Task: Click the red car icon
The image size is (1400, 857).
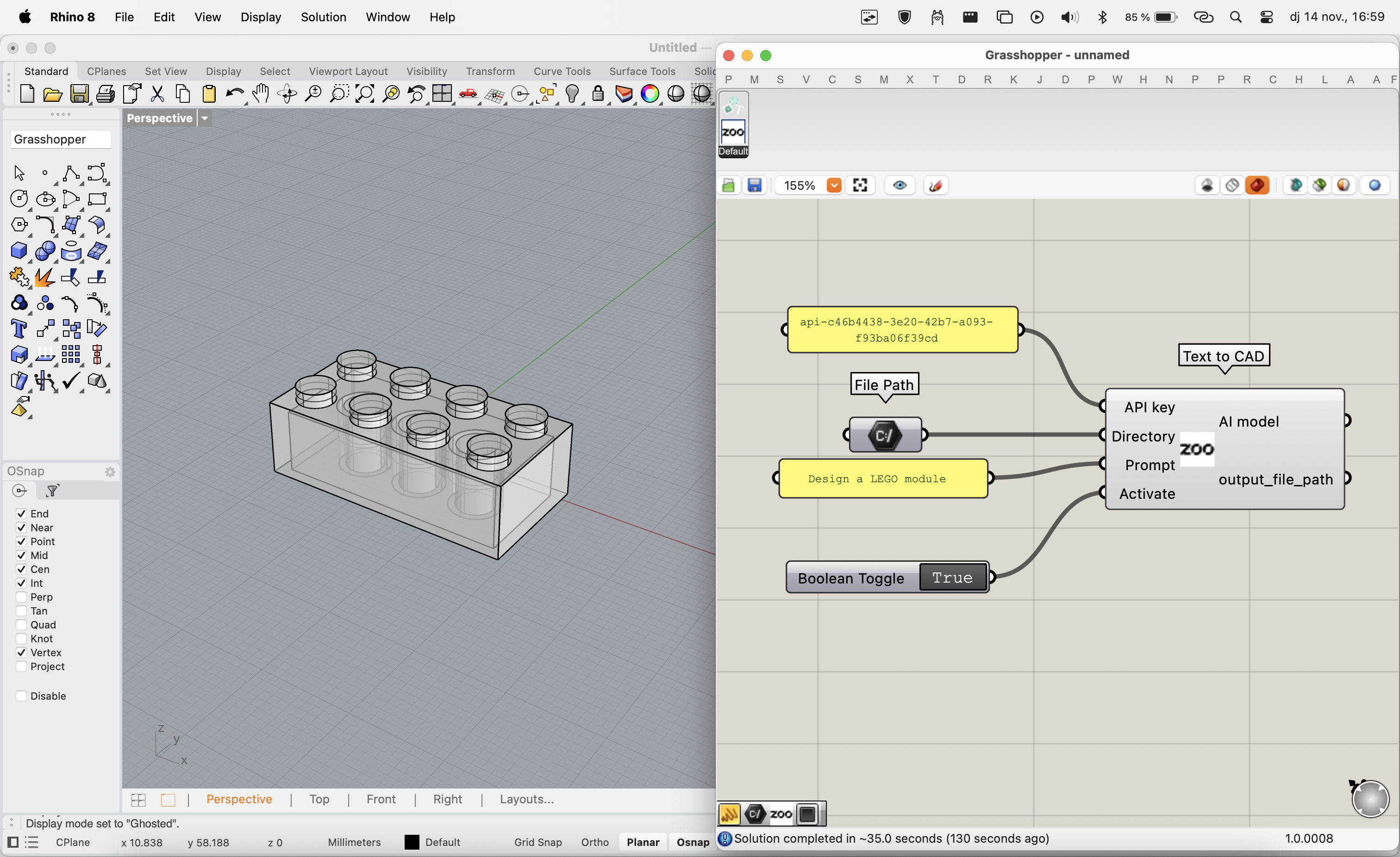Action: click(x=468, y=94)
